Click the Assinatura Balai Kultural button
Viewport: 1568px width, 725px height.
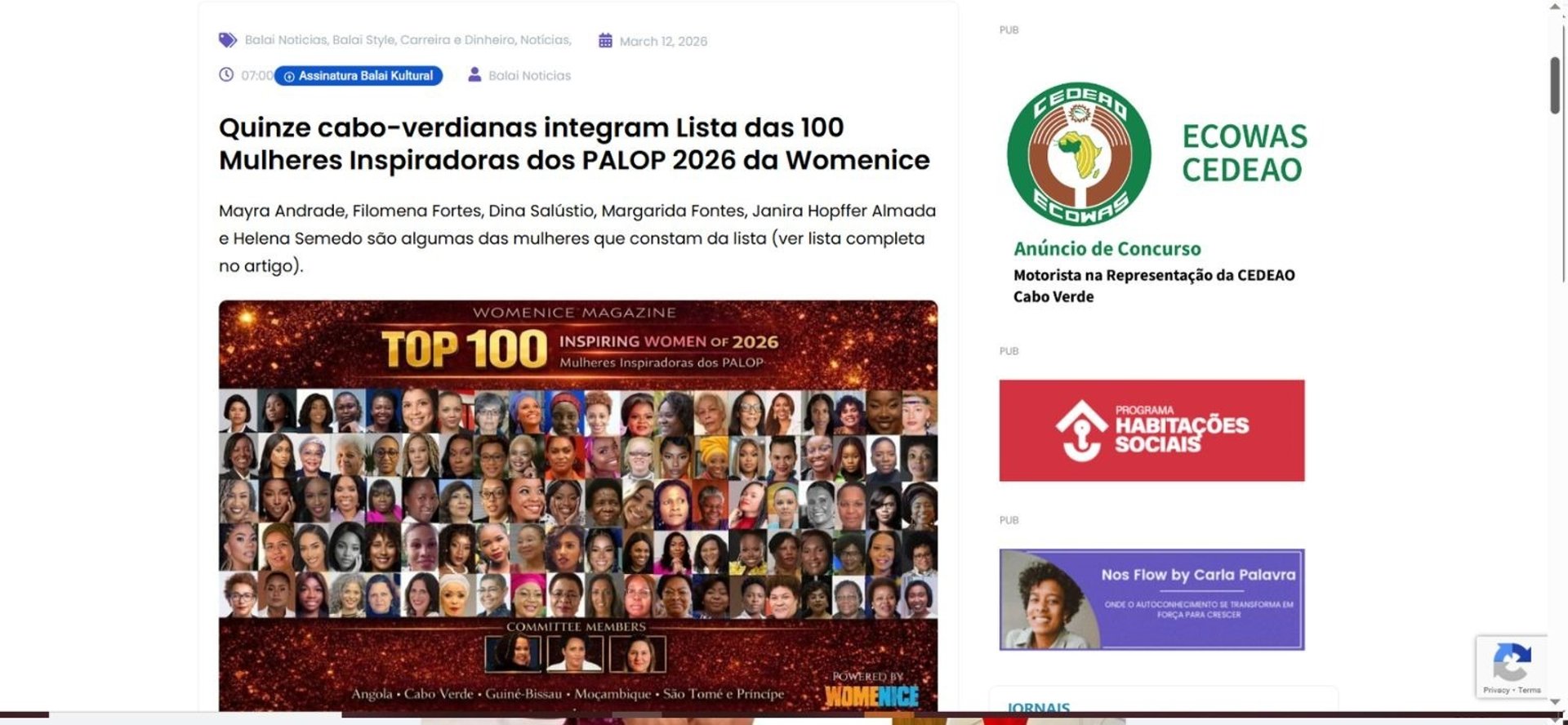click(359, 76)
